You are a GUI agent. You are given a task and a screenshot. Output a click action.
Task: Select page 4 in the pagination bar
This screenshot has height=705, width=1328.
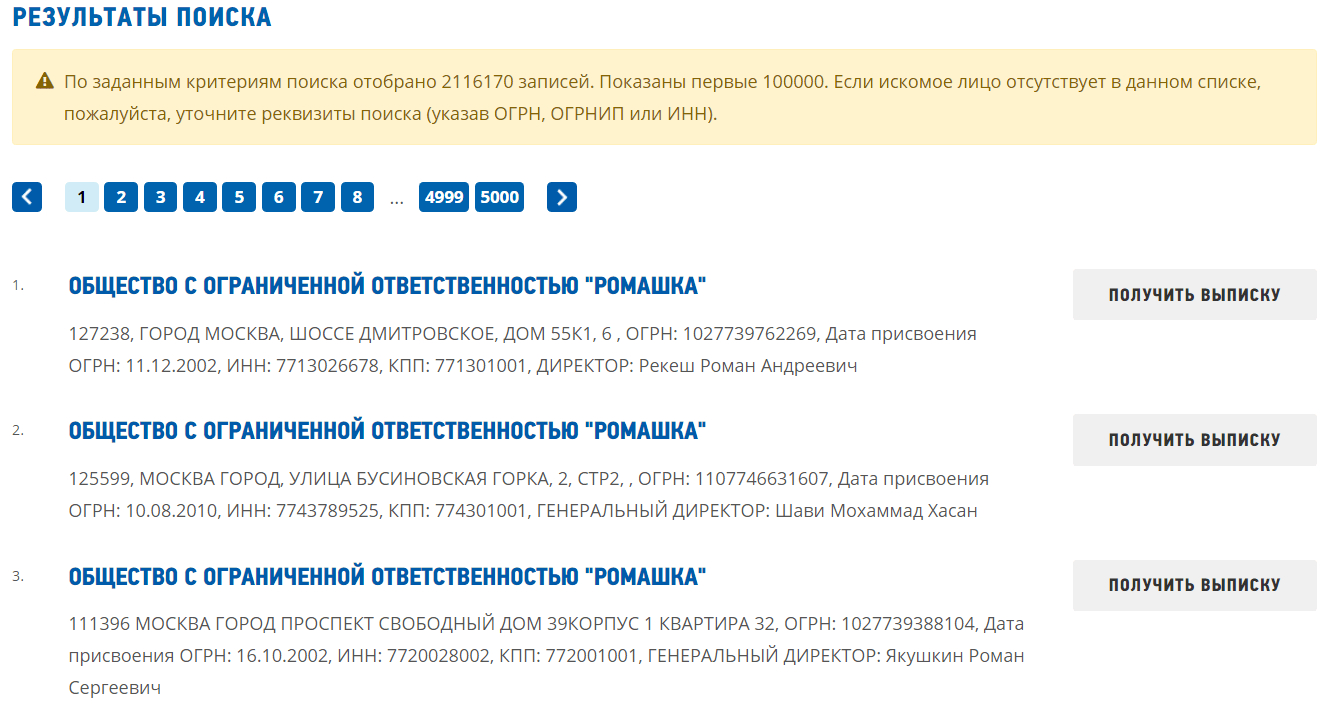tap(199, 197)
